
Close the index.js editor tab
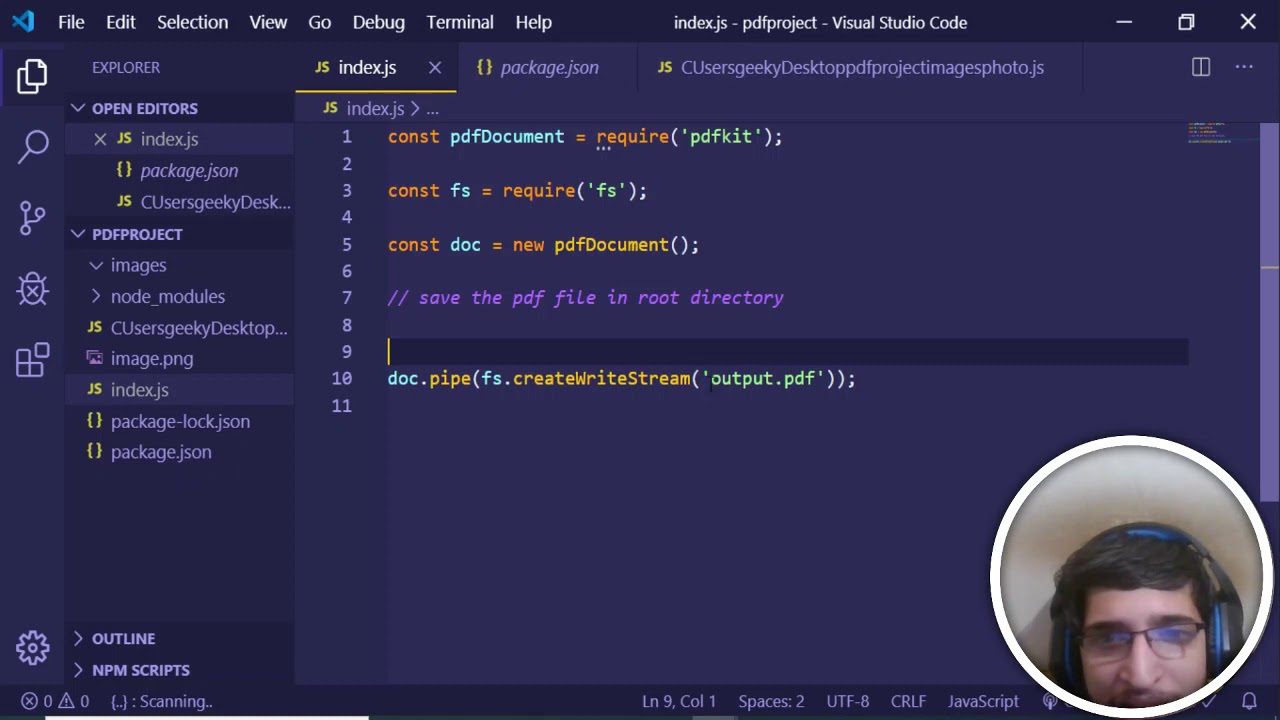click(x=435, y=67)
